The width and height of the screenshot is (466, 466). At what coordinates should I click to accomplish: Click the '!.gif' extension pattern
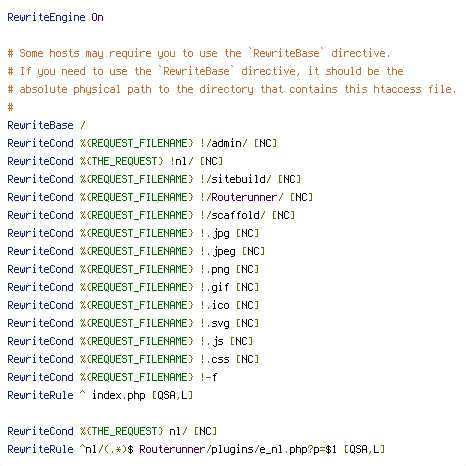point(215,287)
